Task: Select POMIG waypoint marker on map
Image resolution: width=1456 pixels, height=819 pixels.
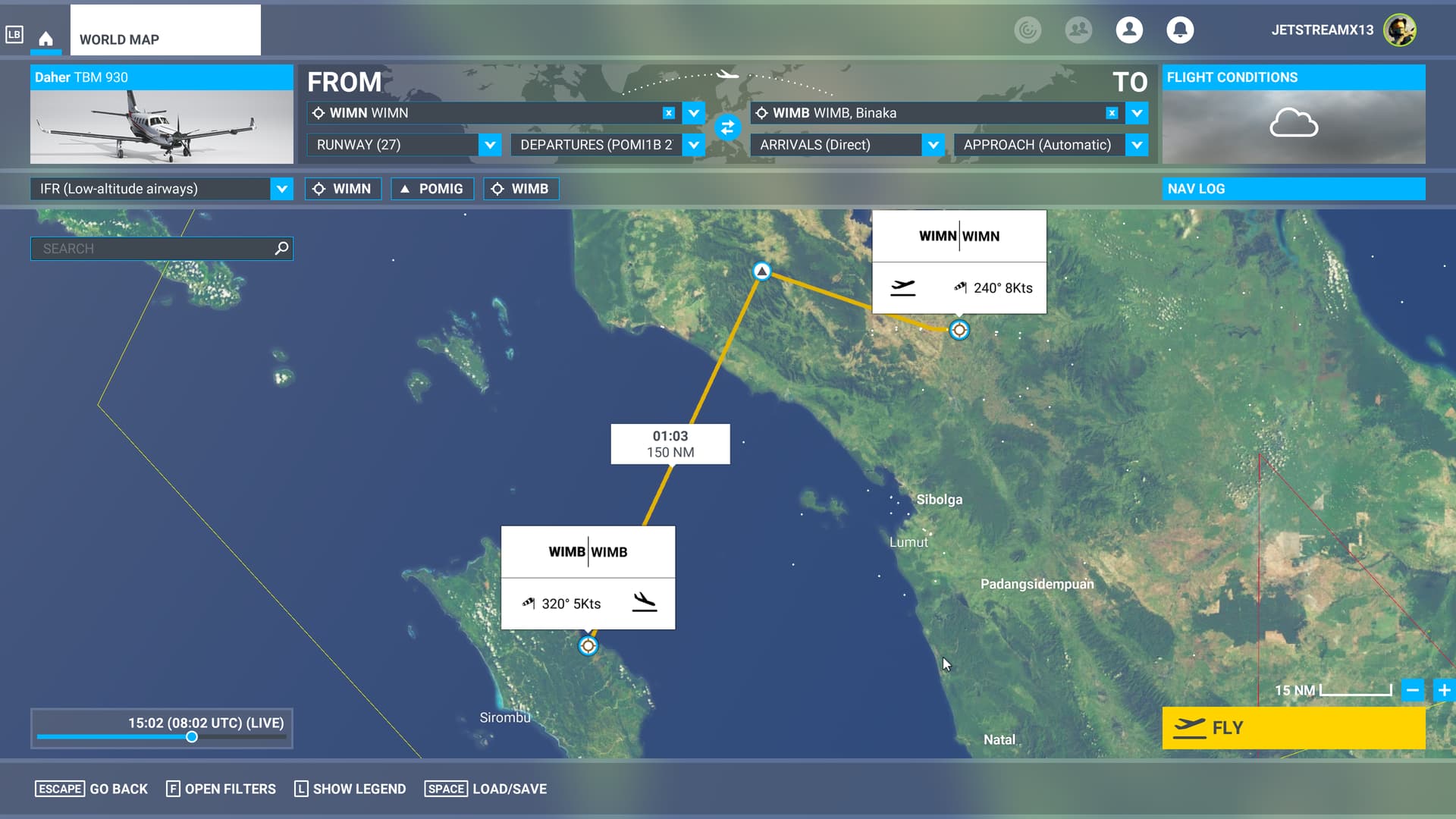Action: tap(761, 271)
